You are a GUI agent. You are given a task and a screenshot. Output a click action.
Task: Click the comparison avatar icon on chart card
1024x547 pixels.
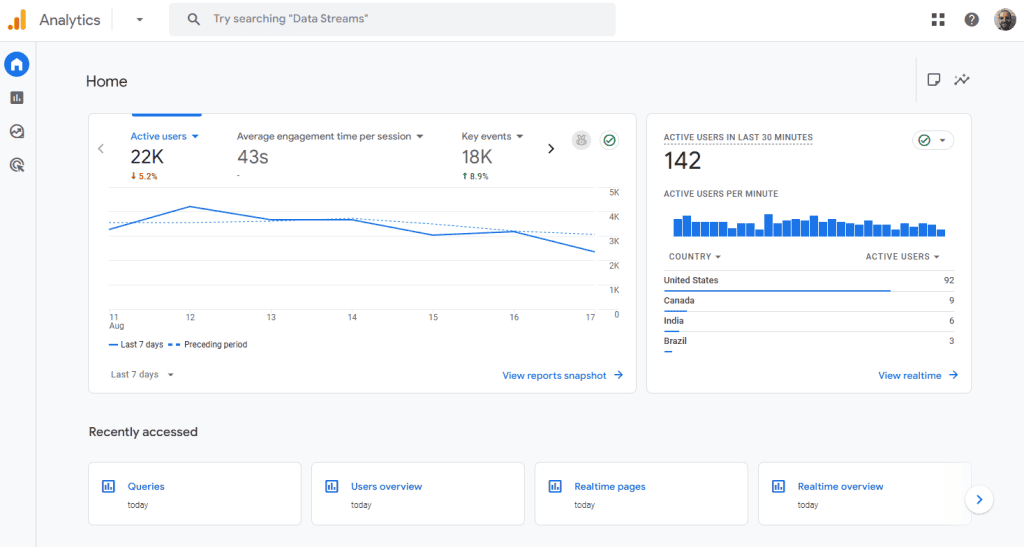(x=581, y=141)
